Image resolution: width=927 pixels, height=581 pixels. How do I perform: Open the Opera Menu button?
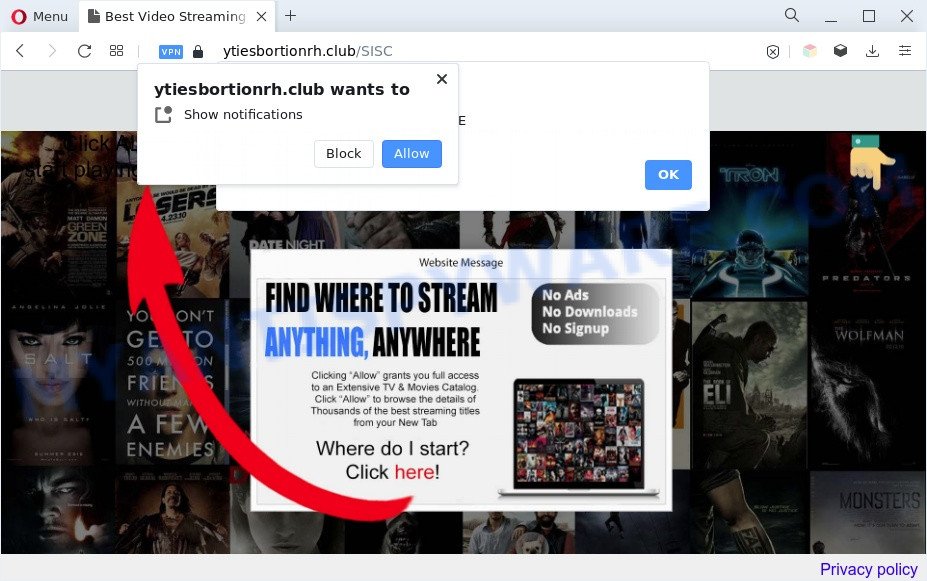pos(40,17)
